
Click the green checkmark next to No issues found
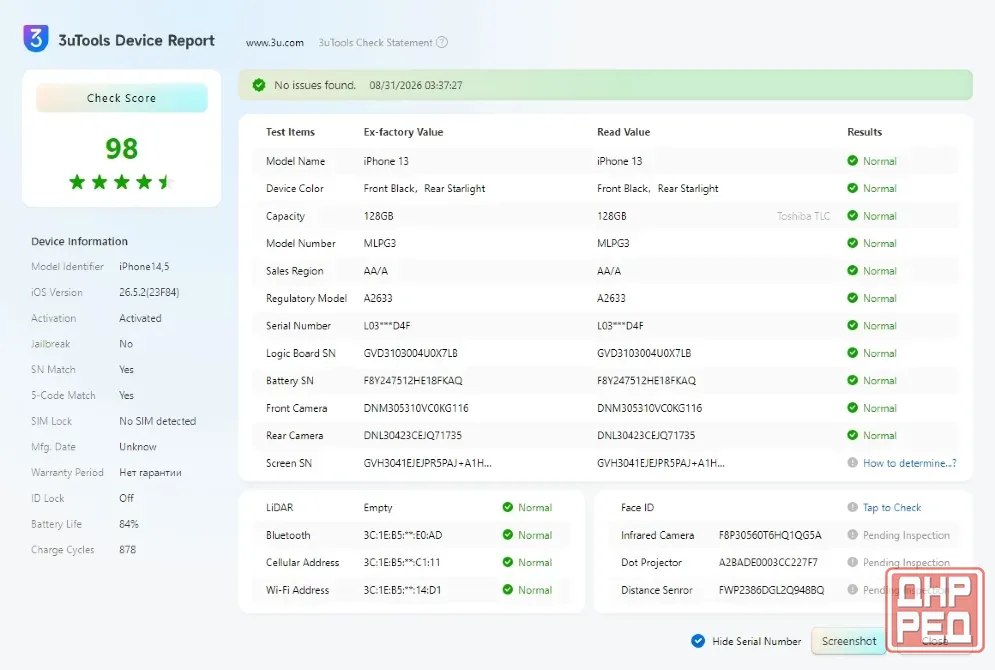pos(259,85)
